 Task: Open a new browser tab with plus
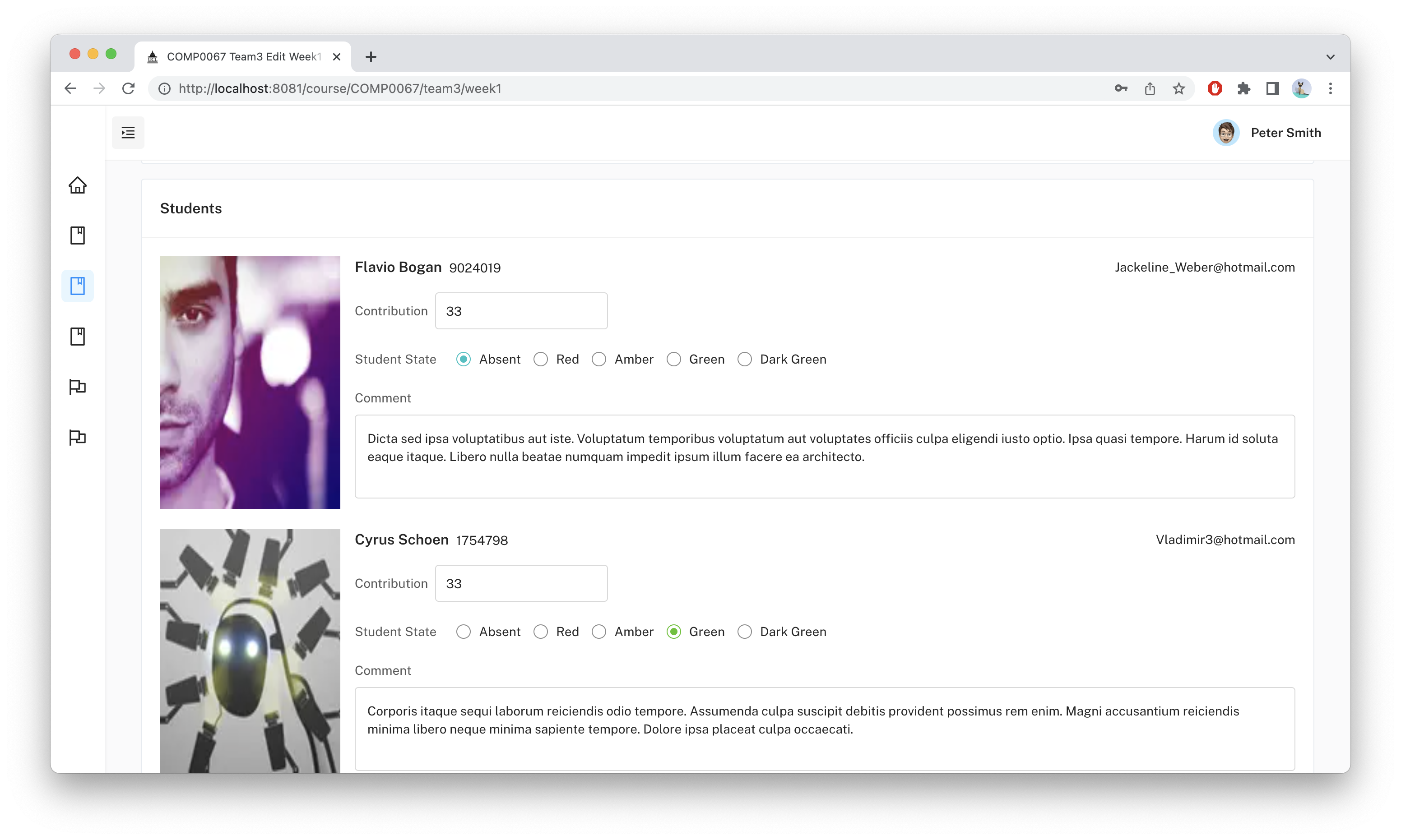[x=371, y=56]
